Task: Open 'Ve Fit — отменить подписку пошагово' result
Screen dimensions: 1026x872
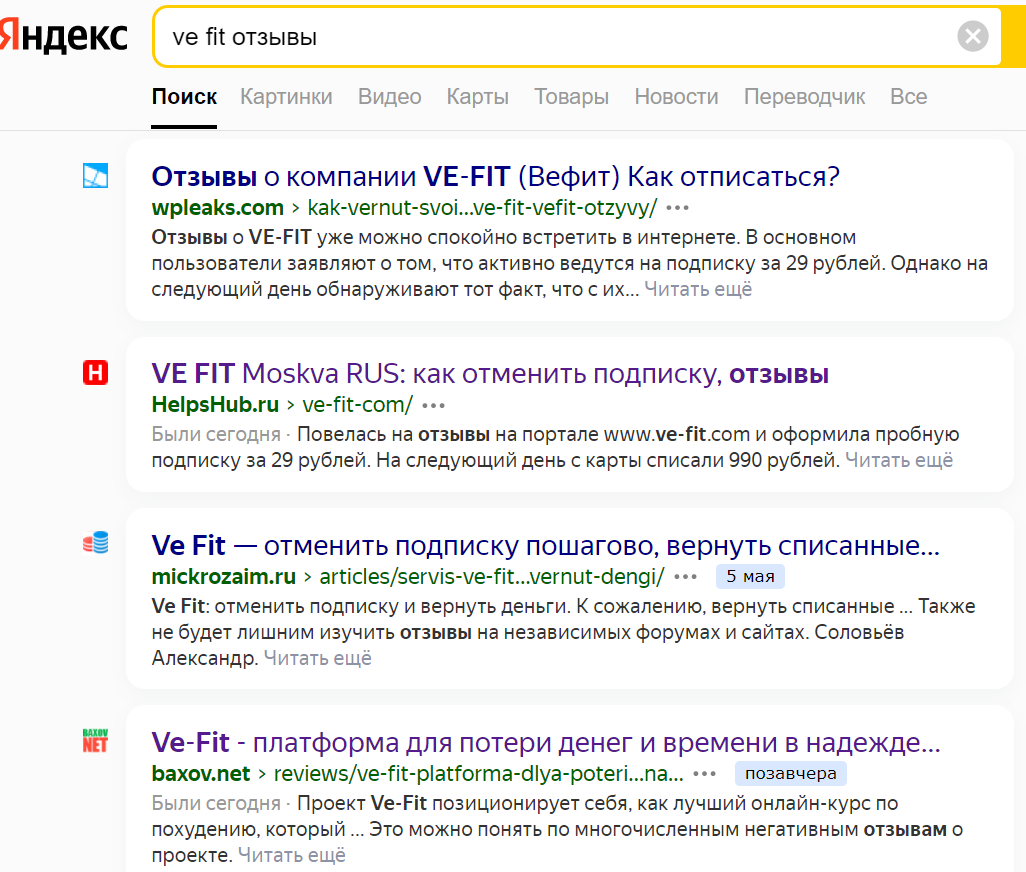Action: (x=545, y=546)
